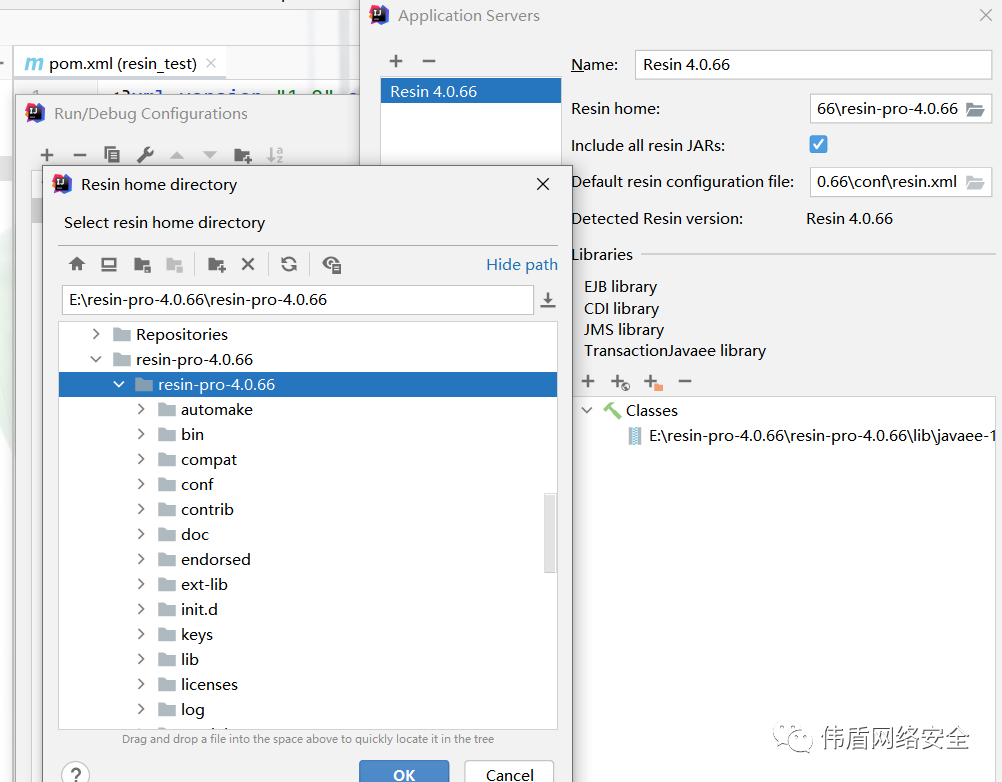Edit the server Name field

813,65
